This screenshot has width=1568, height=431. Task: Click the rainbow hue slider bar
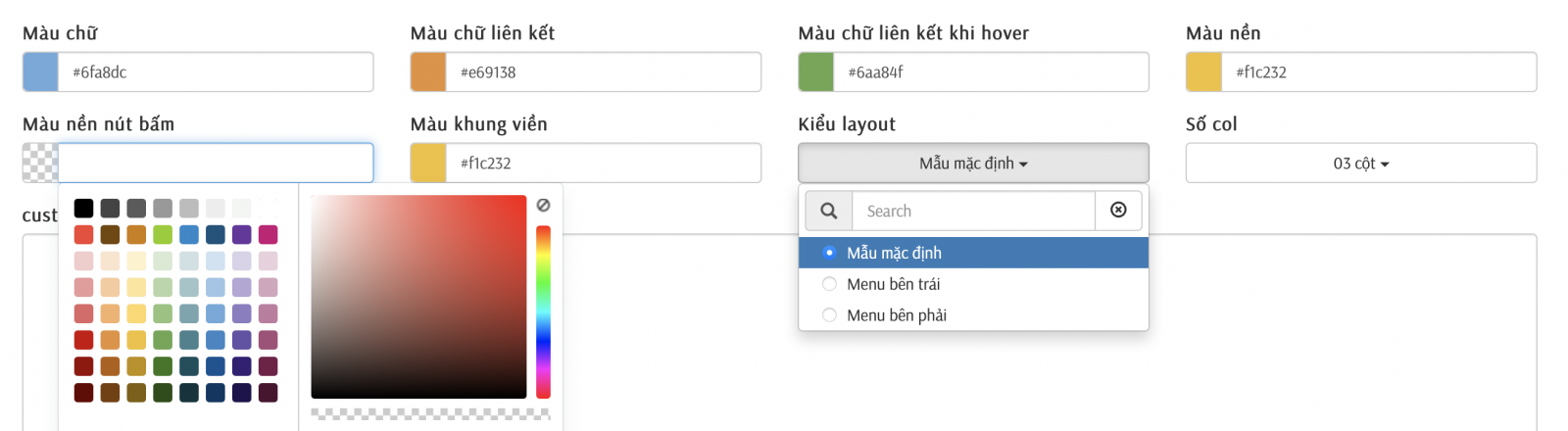(543, 311)
